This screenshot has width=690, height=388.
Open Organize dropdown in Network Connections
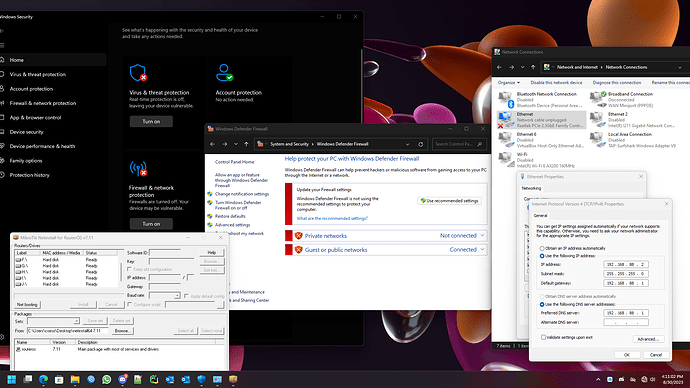508,83
